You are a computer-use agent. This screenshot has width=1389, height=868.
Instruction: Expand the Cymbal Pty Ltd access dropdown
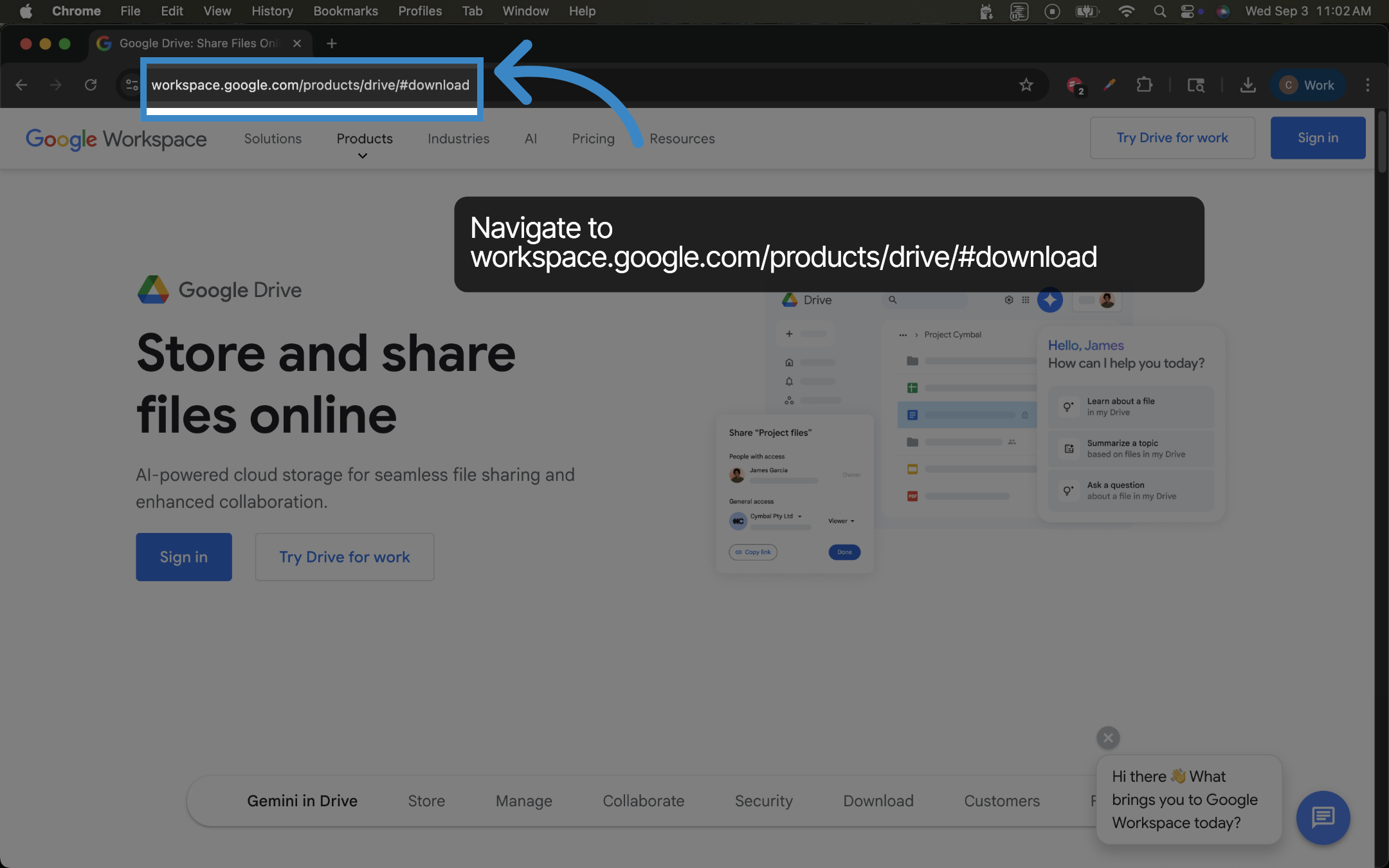[x=799, y=516]
